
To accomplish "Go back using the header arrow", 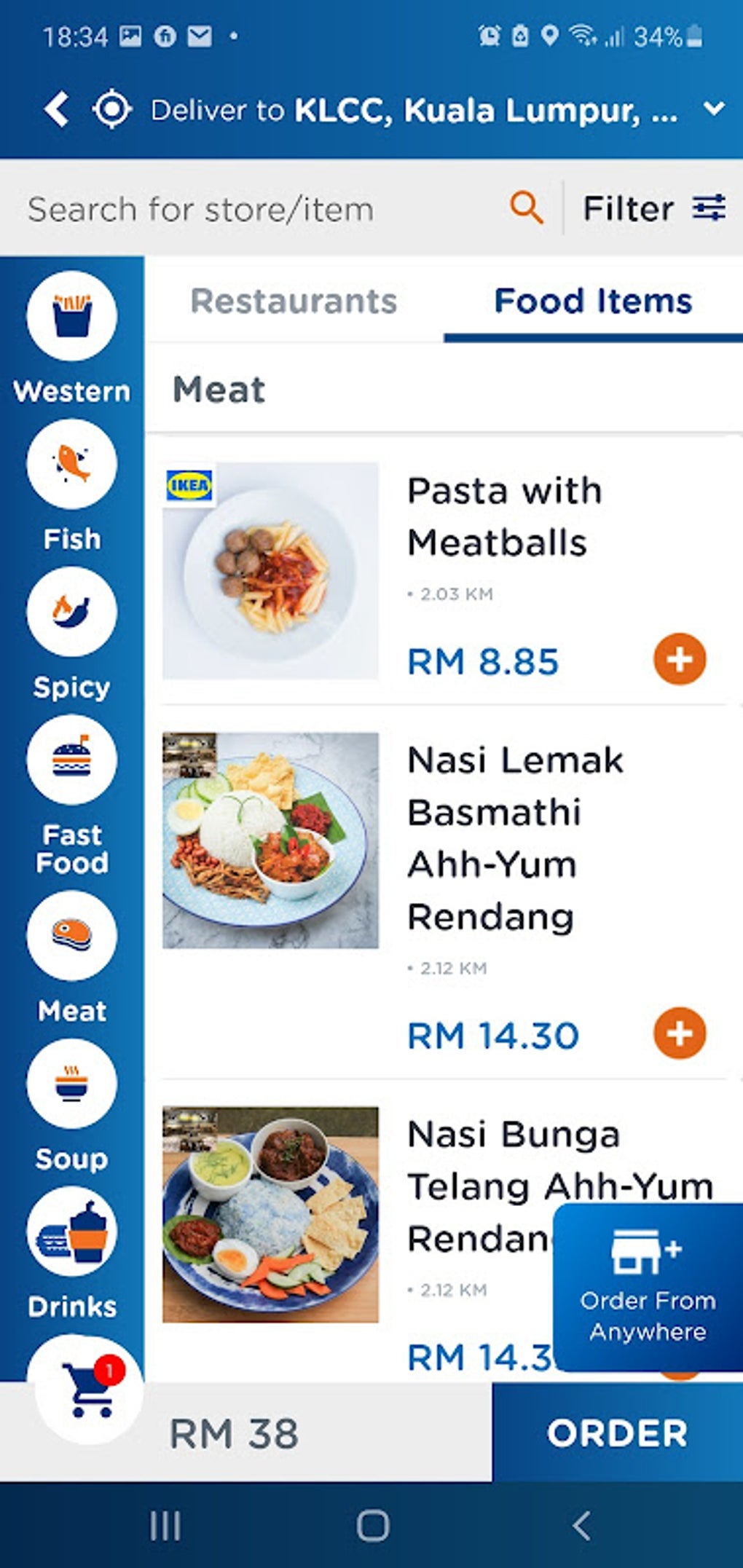I will [x=57, y=110].
